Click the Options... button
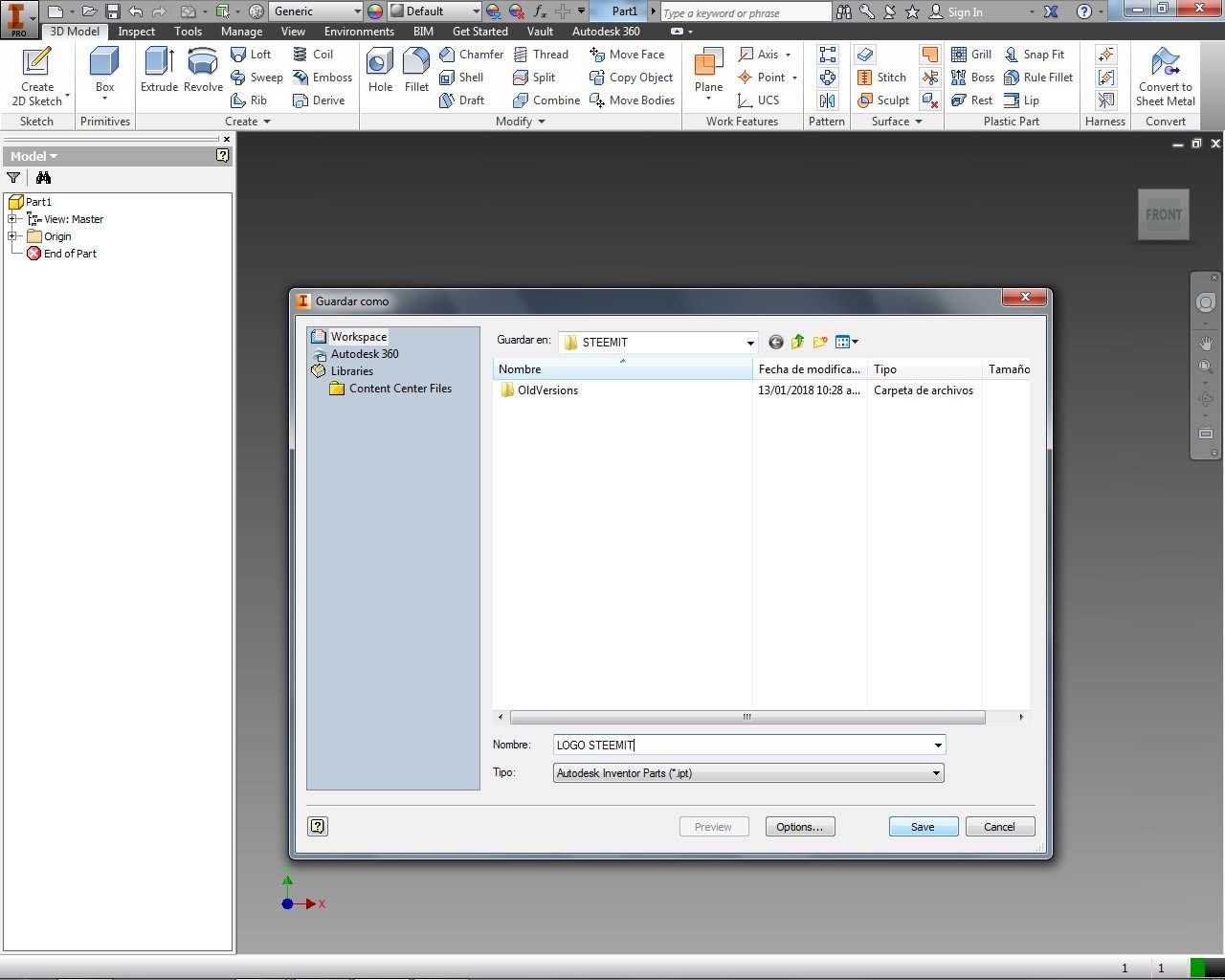Image resolution: width=1225 pixels, height=980 pixels. 800,827
